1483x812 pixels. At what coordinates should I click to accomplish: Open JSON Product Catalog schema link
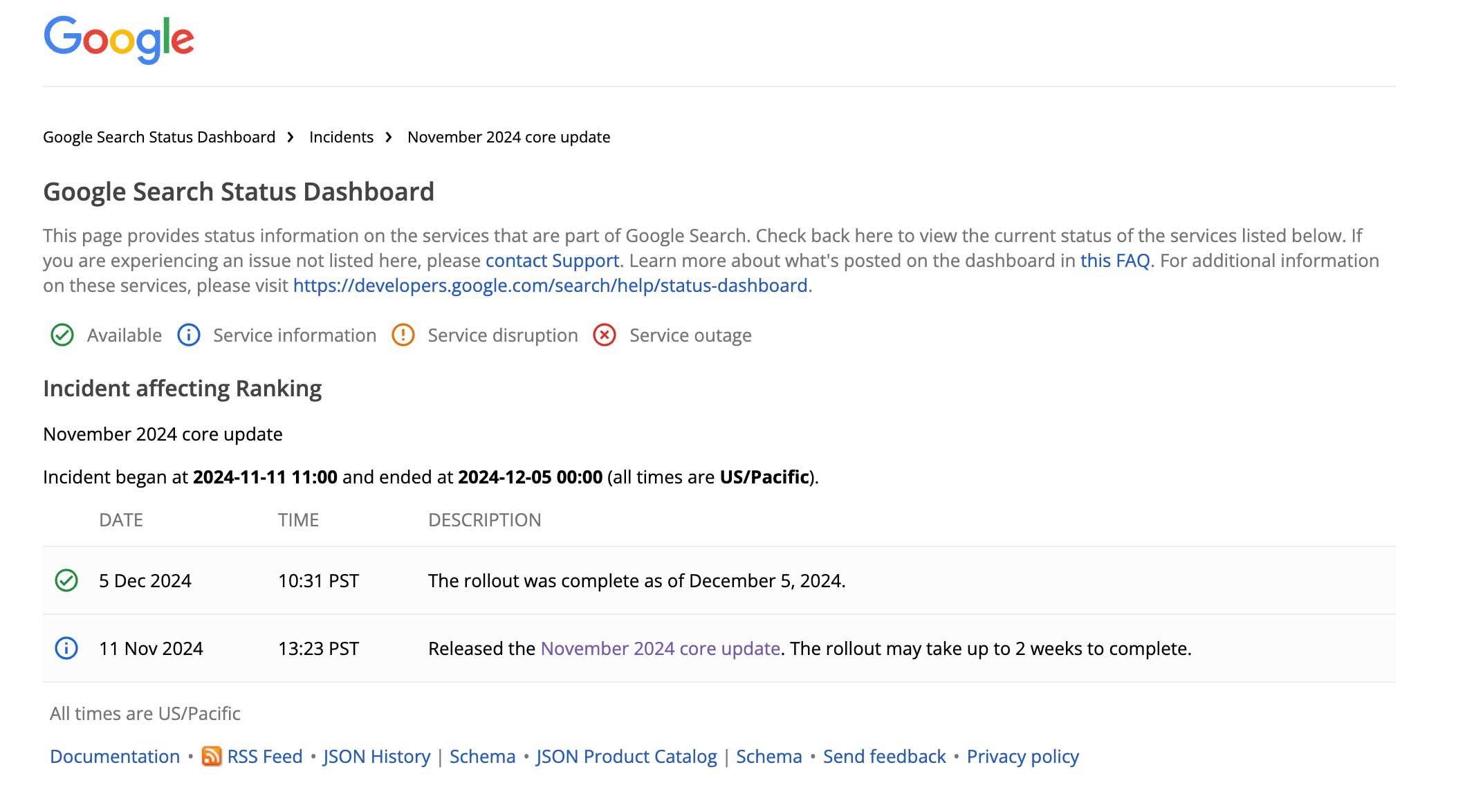coord(770,756)
